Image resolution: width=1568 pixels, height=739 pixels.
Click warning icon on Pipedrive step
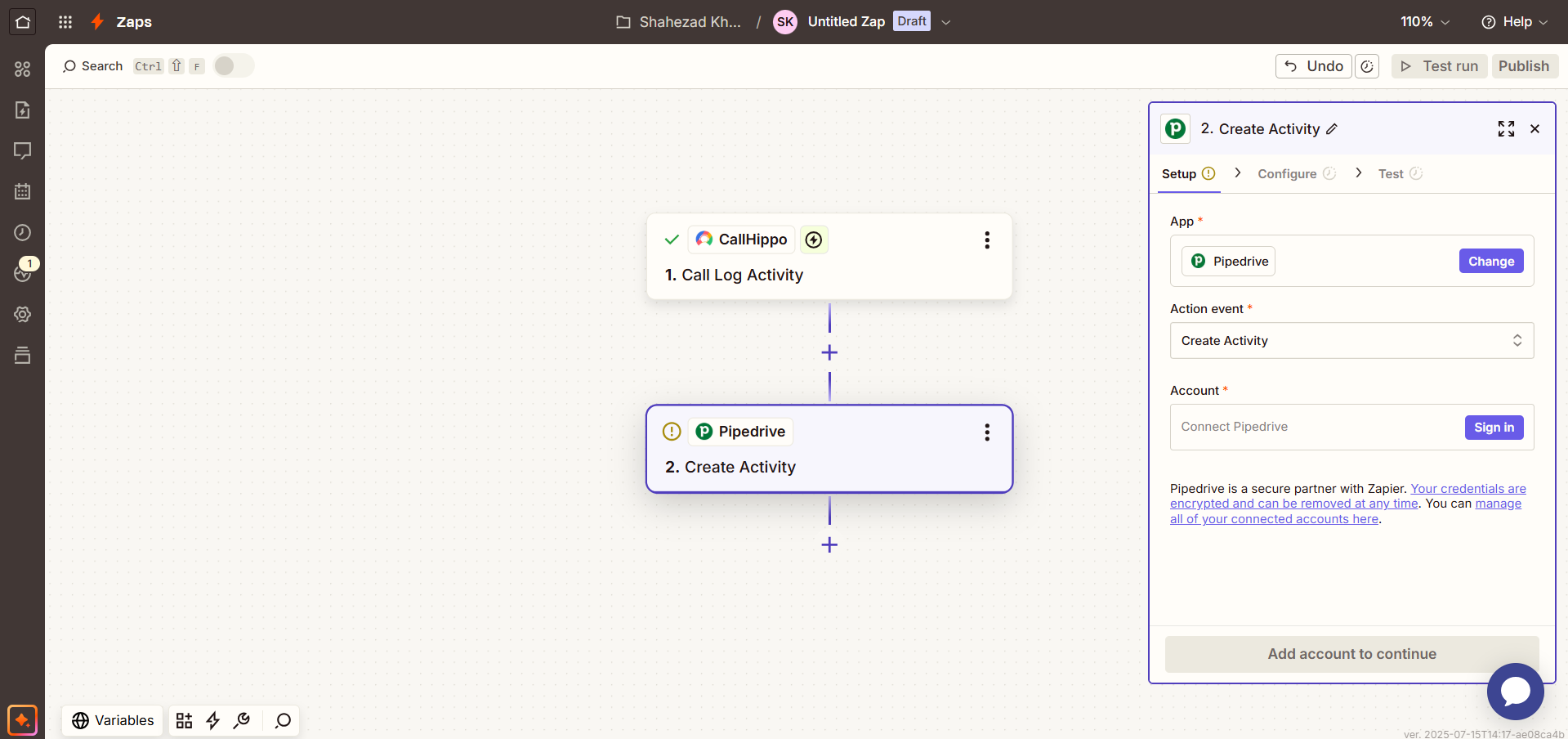click(672, 432)
